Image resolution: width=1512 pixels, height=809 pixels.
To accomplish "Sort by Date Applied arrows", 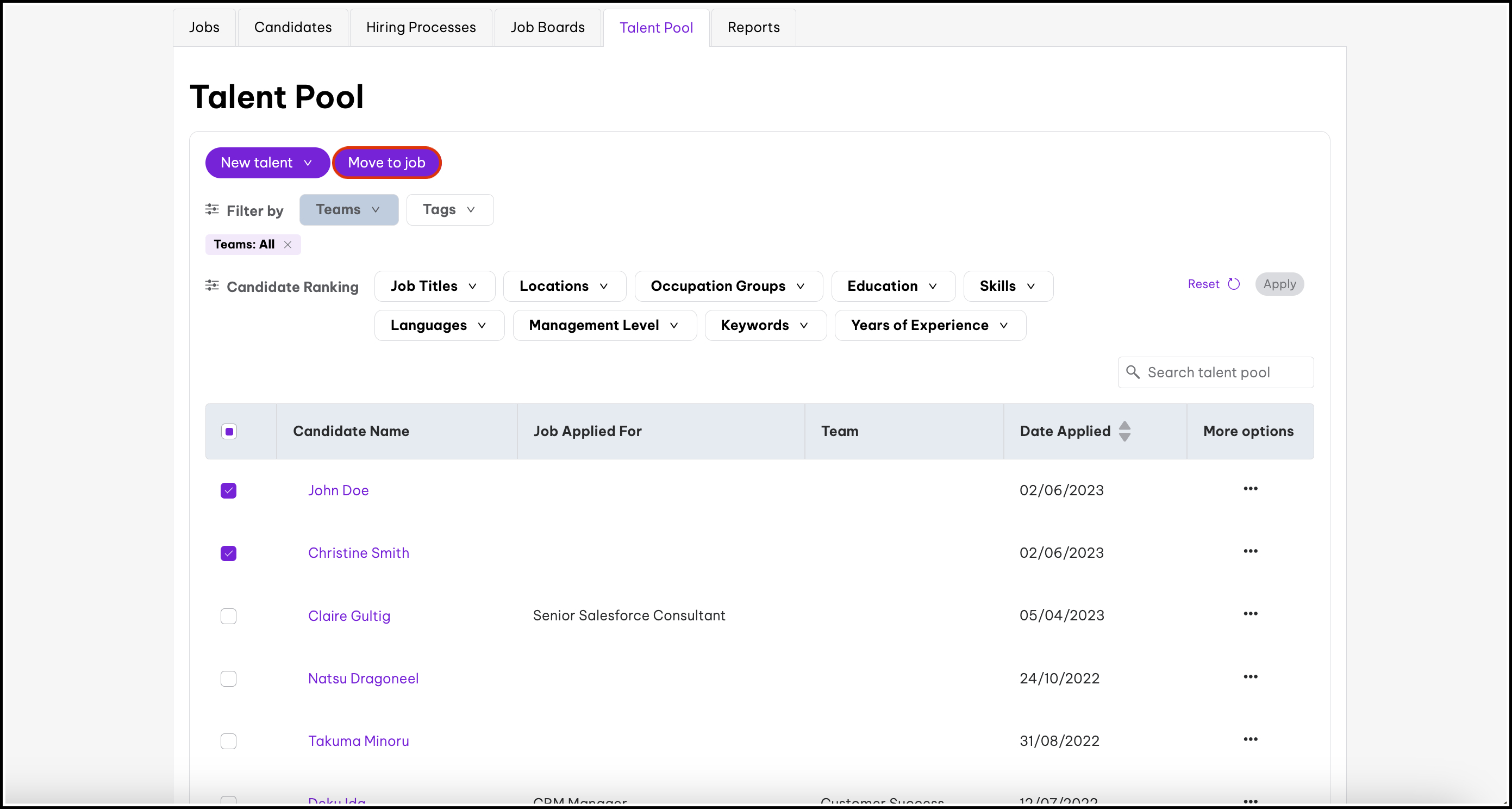I will pos(1124,431).
